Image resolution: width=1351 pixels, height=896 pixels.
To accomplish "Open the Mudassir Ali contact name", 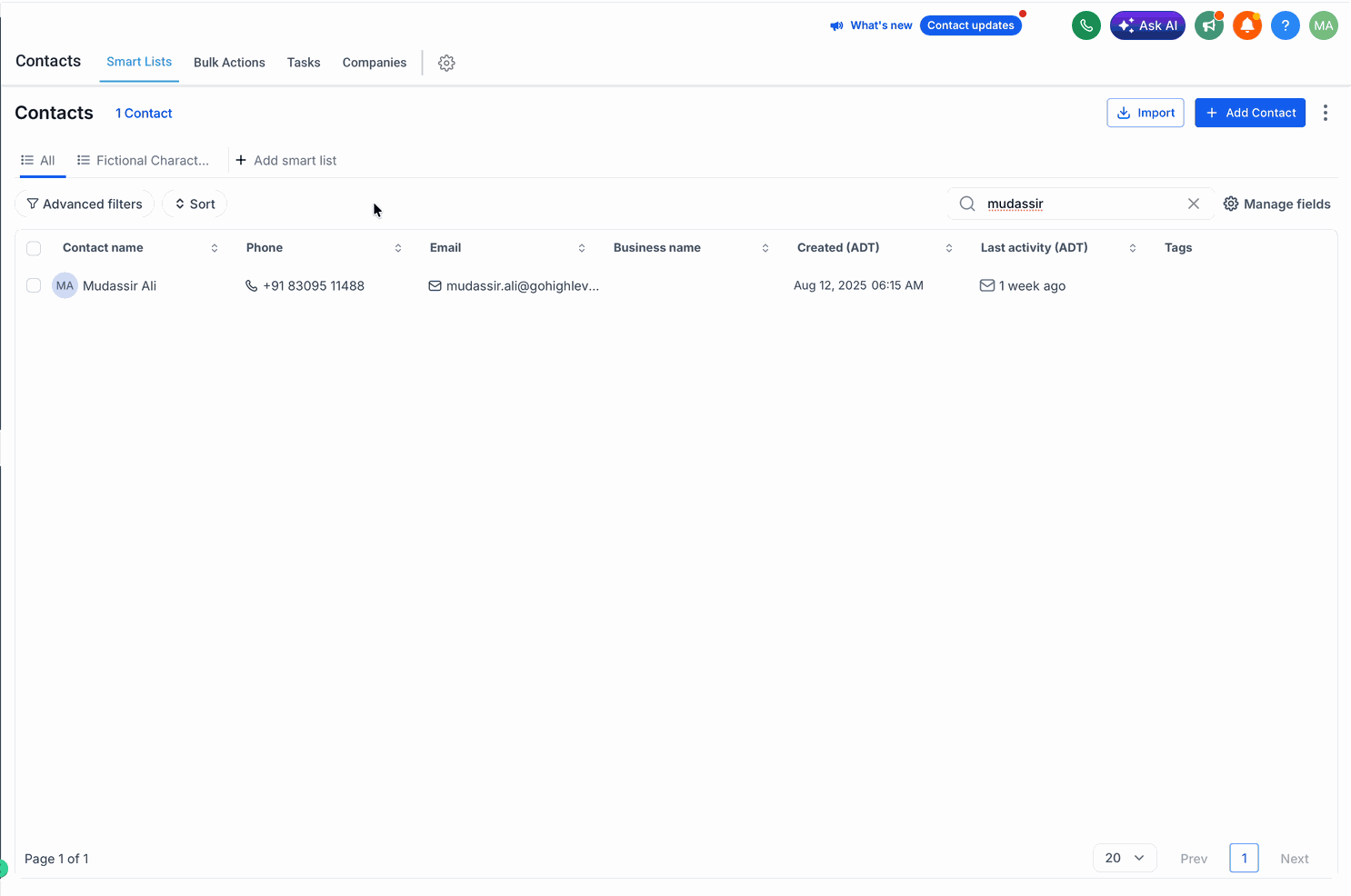I will [119, 285].
